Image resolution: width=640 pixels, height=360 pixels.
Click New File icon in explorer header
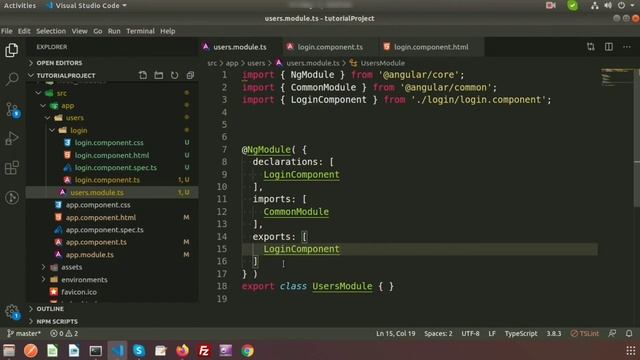[x=142, y=76]
